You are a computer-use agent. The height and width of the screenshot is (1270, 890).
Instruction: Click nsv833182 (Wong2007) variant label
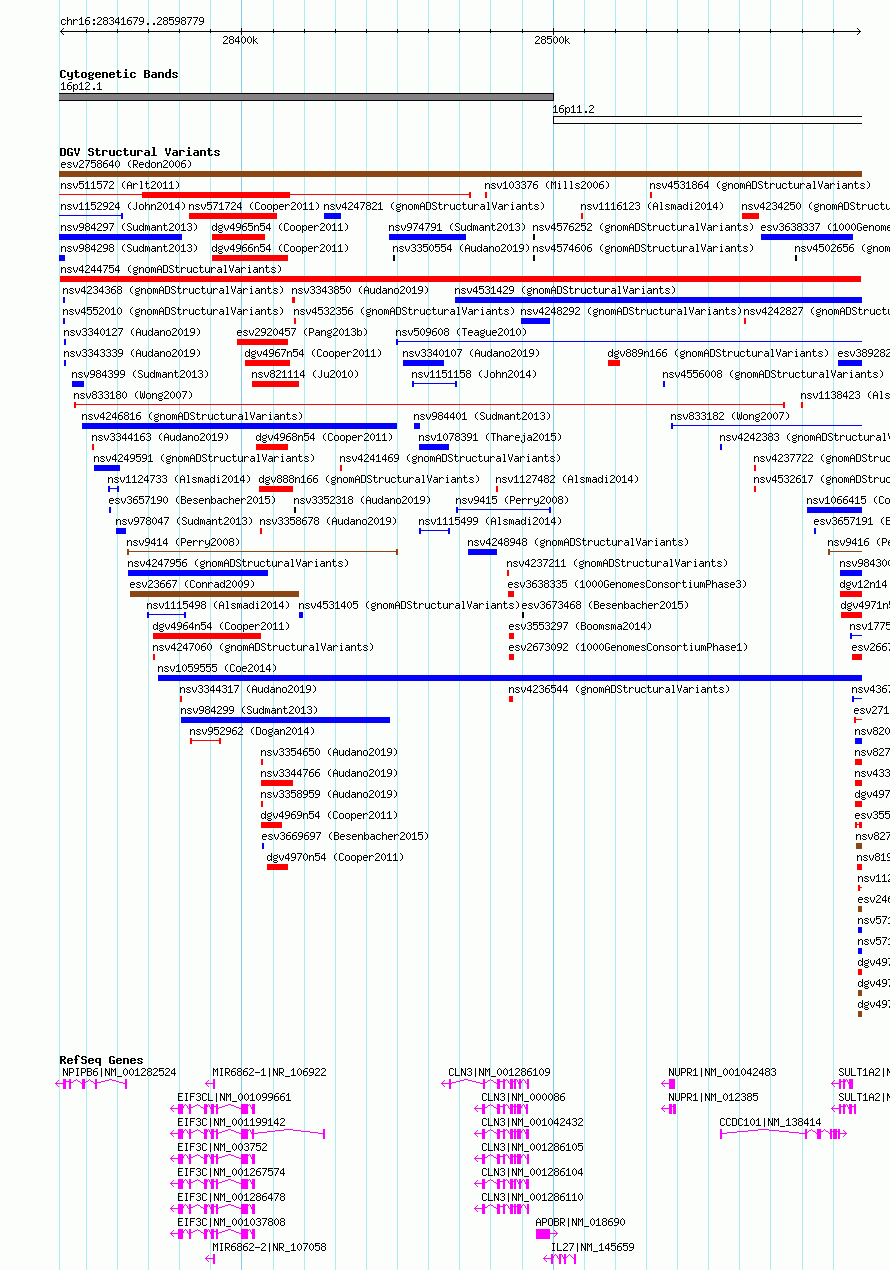tap(730, 416)
